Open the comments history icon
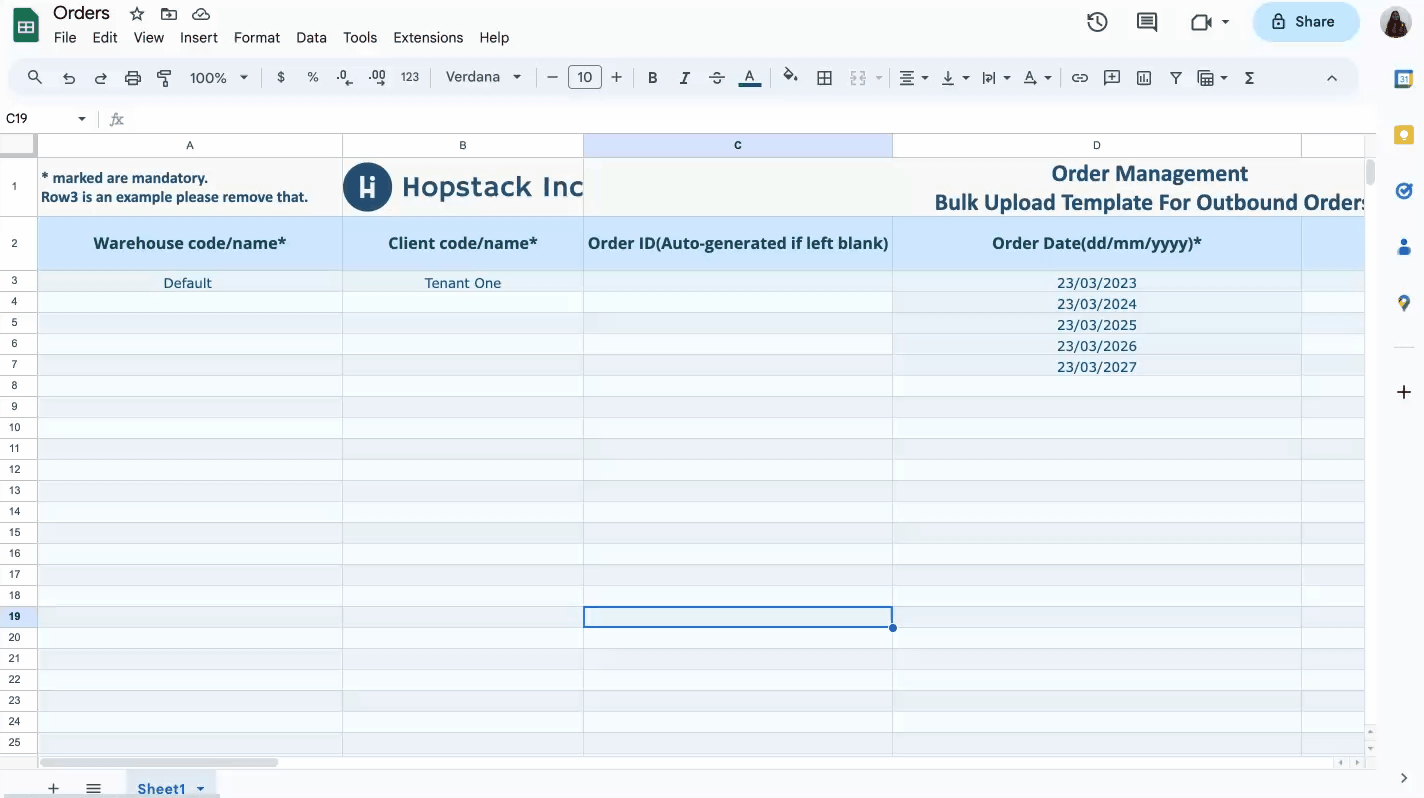The image size is (1424, 798). click(1147, 22)
